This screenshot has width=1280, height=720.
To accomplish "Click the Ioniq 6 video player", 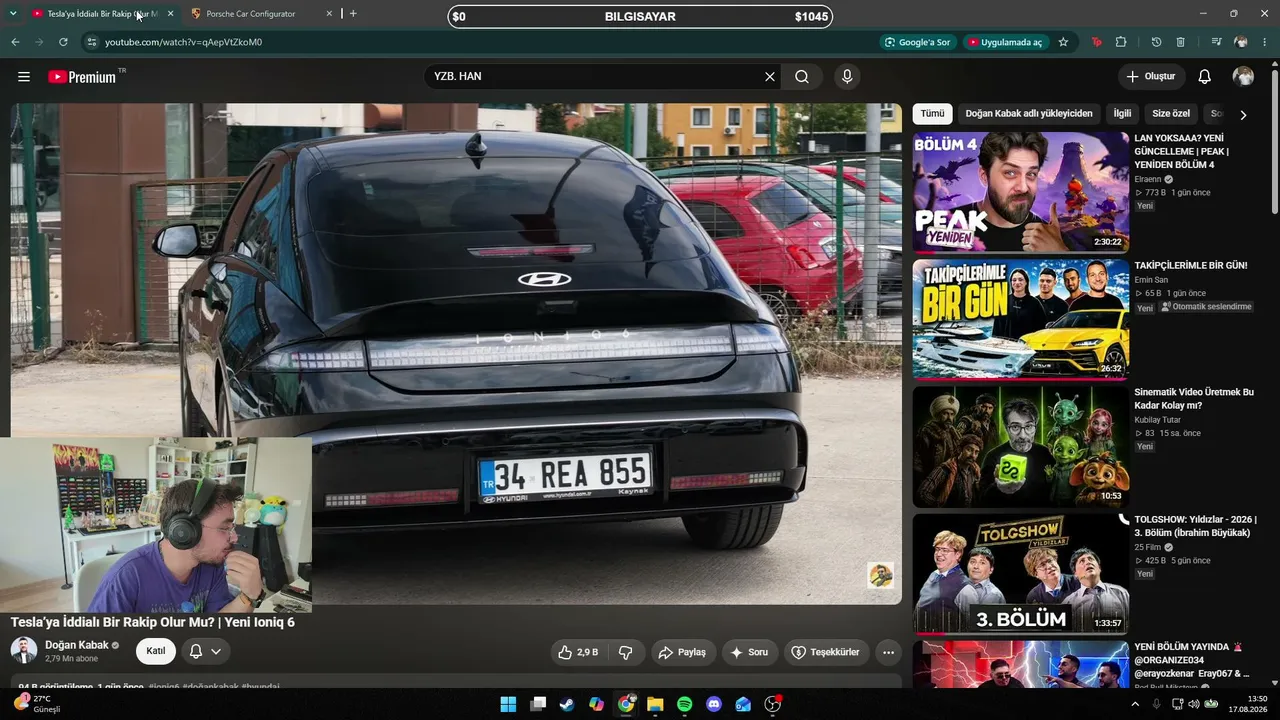I will (x=456, y=354).
